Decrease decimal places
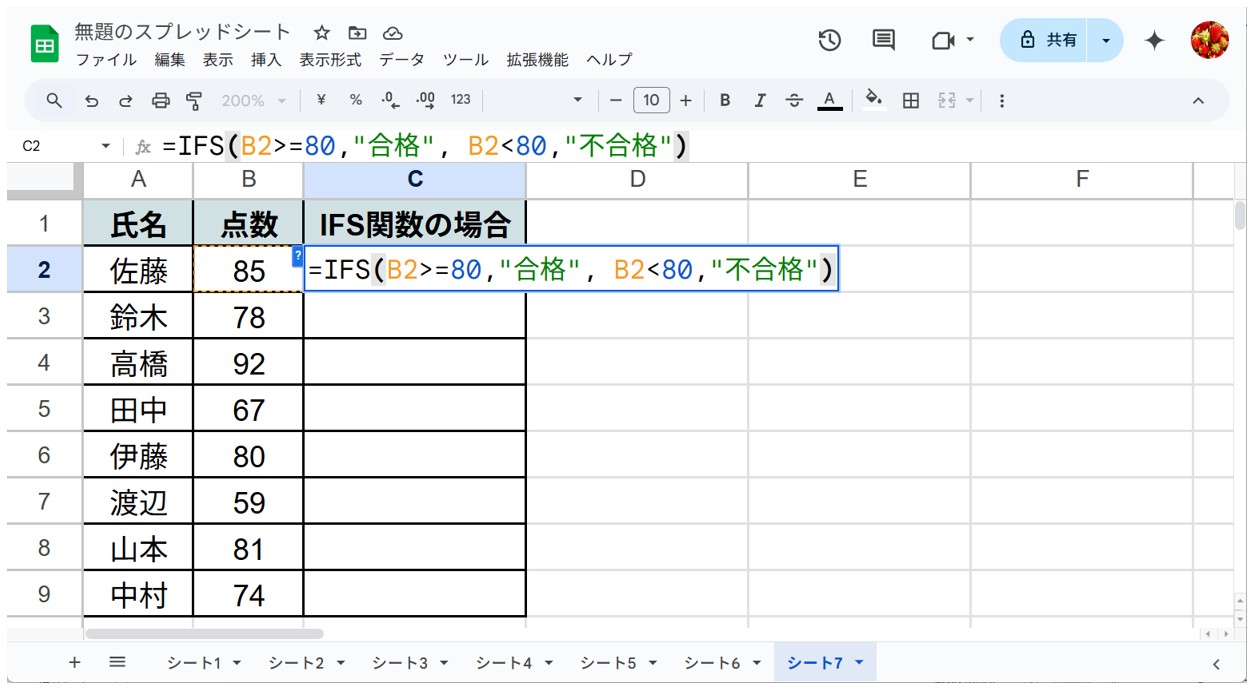The width and height of the screenshot is (1254, 689). (390, 100)
